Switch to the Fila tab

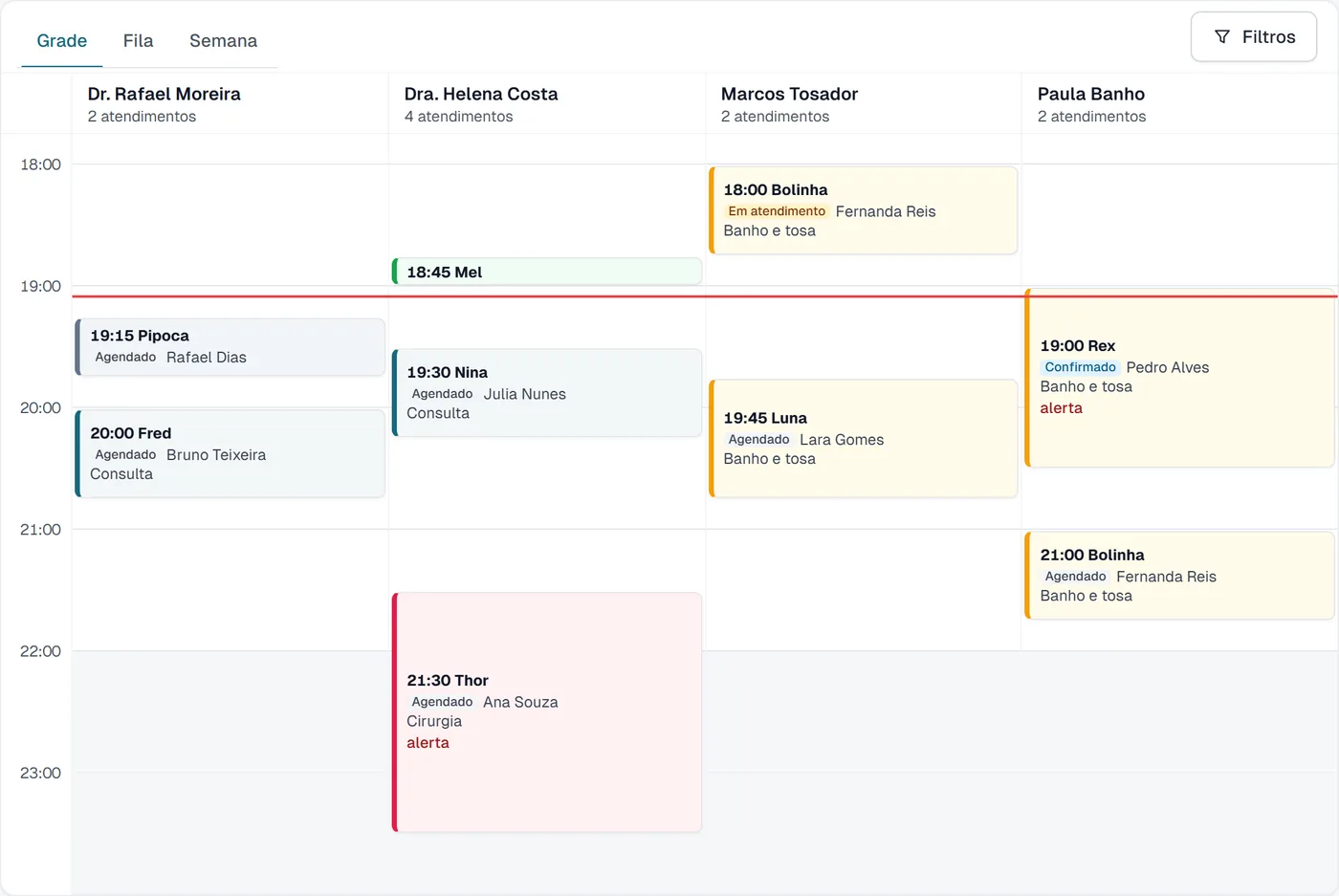[x=138, y=41]
